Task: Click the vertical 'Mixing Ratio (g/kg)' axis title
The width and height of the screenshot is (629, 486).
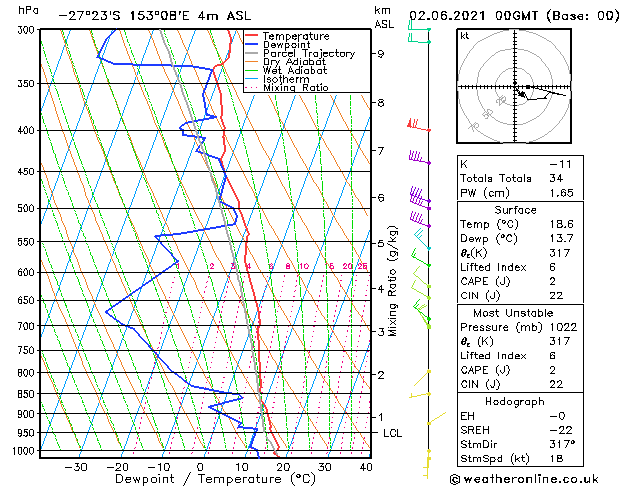Action: 393,281
